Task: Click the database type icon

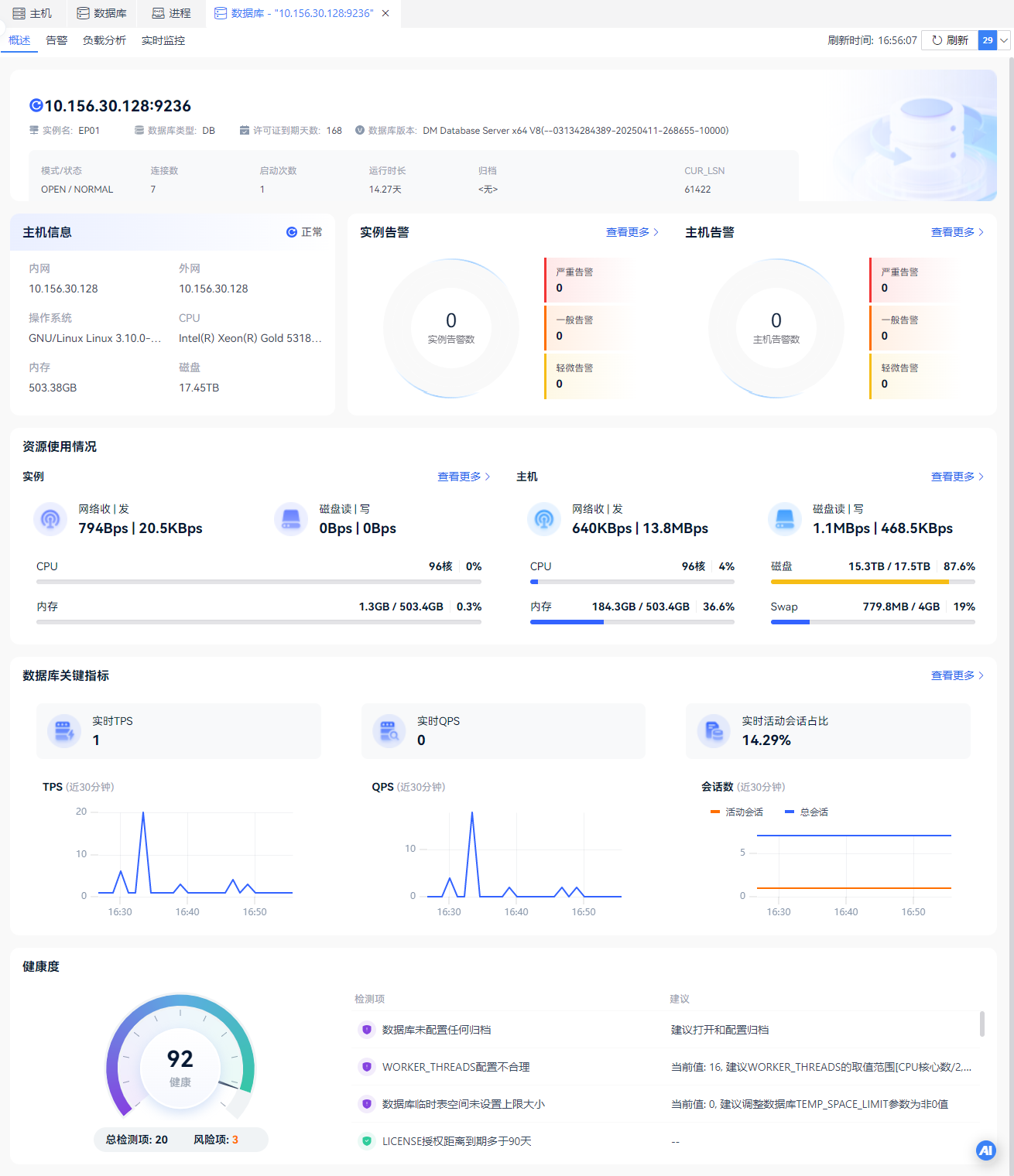Action: pos(139,130)
